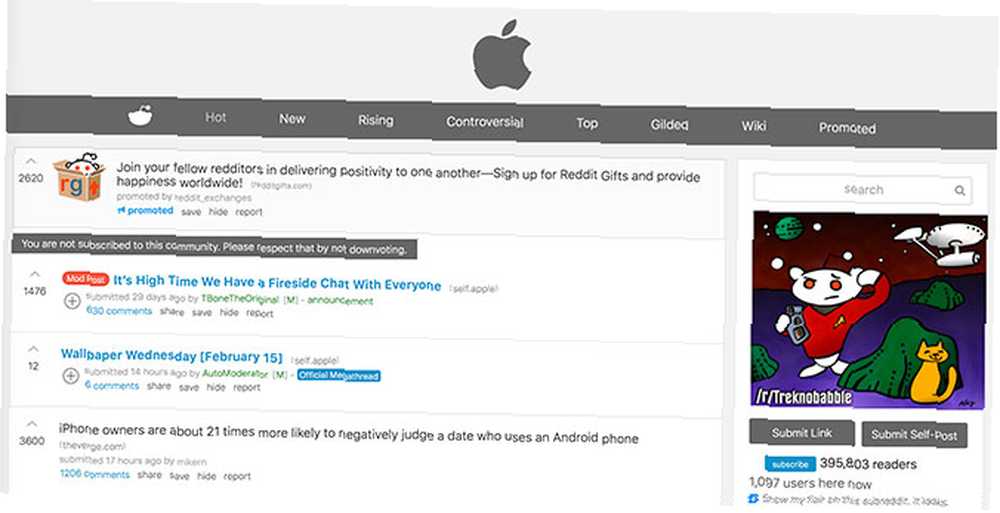Click the 2620 score on promoted post
This screenshot has width=1000, height=513.
[31, 178]
